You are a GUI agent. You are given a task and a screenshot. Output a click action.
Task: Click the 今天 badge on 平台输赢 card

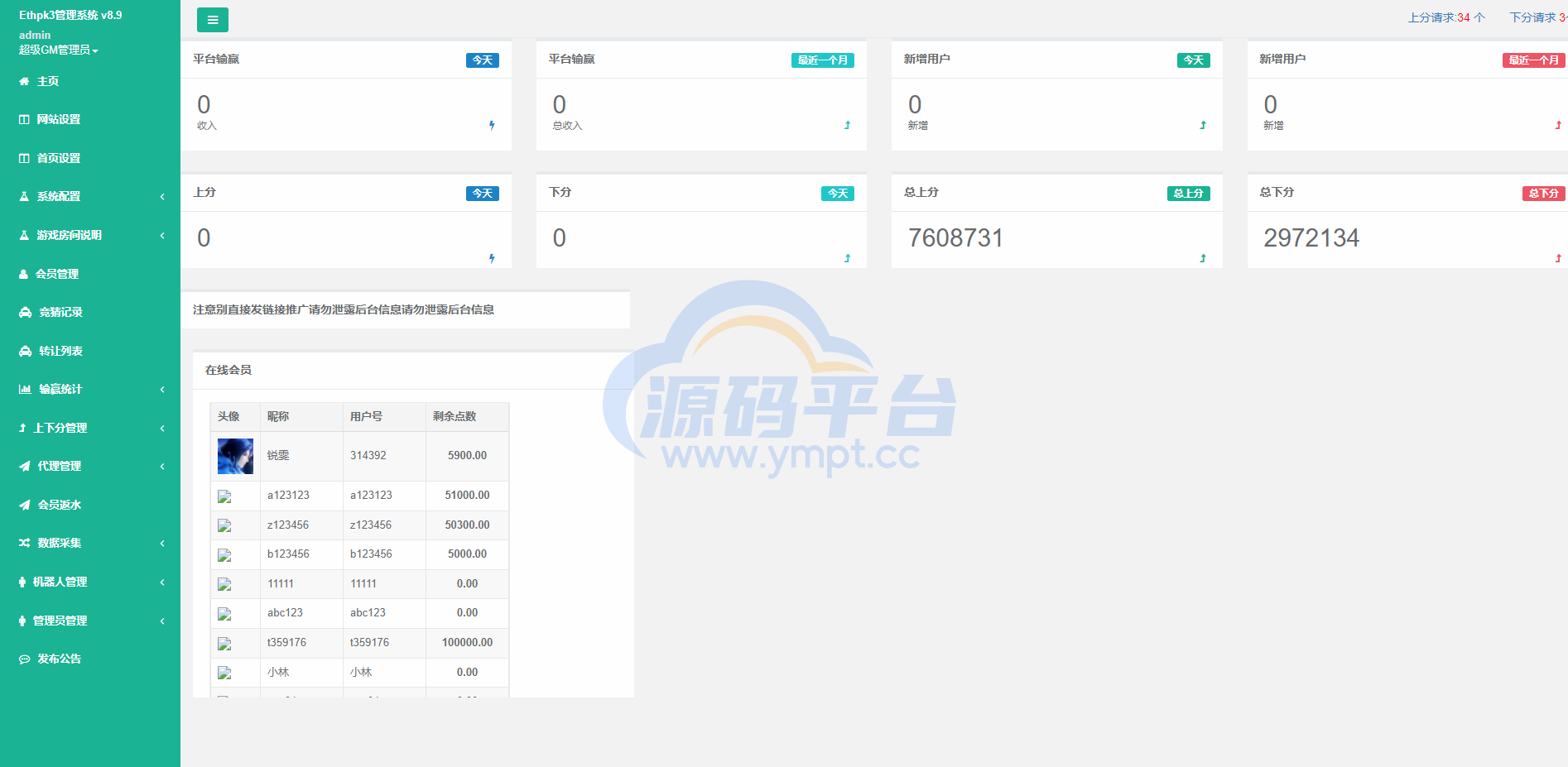coord(483,60)
